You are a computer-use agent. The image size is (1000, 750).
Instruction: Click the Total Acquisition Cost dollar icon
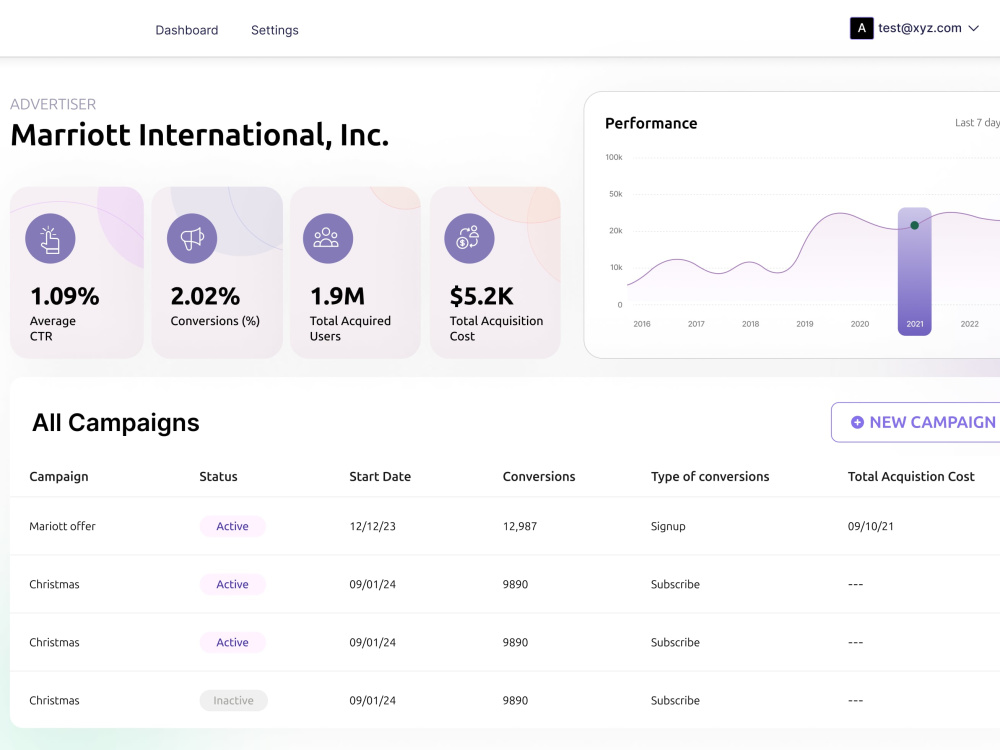[x=469, y=239]
